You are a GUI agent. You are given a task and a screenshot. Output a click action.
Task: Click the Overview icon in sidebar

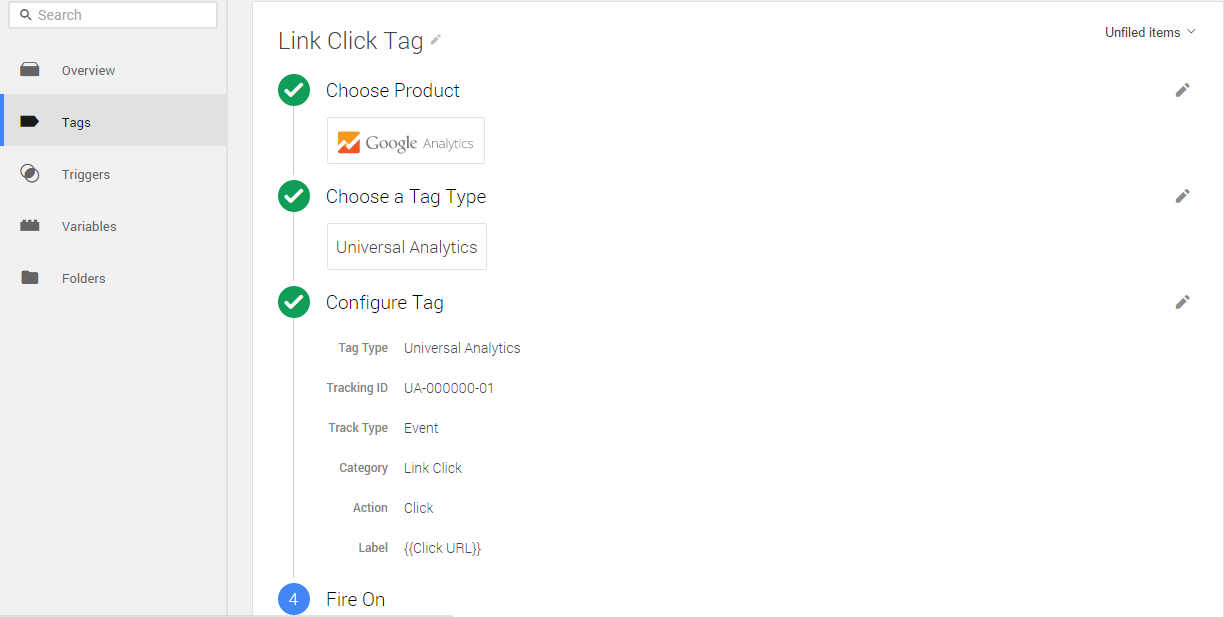click(x=30, y=70)
